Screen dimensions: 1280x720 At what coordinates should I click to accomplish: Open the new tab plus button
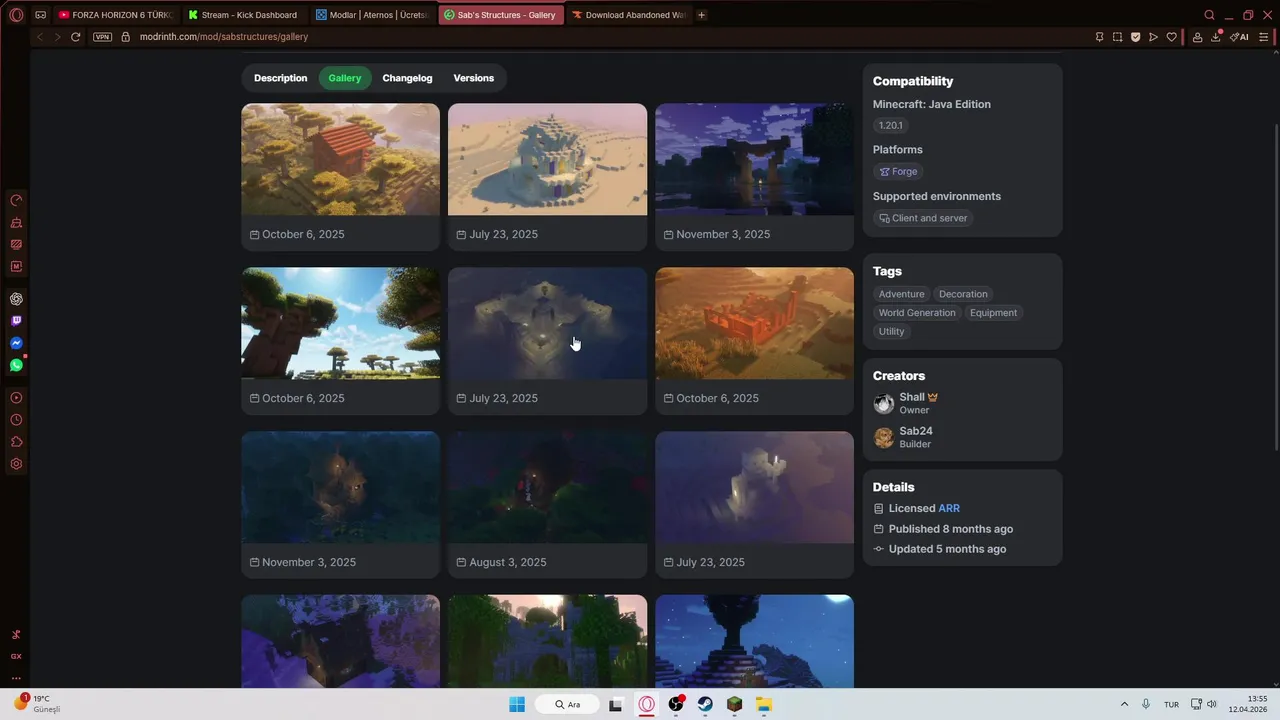click(701, 15)
